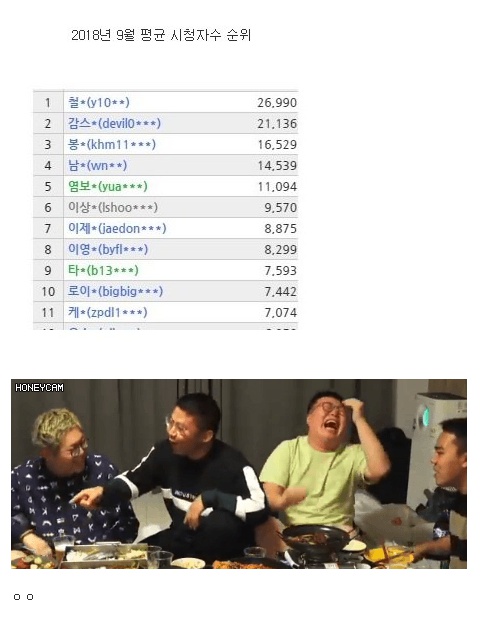
Task: Open the 철*(y10**) streamer link
Action: [99, 103]
